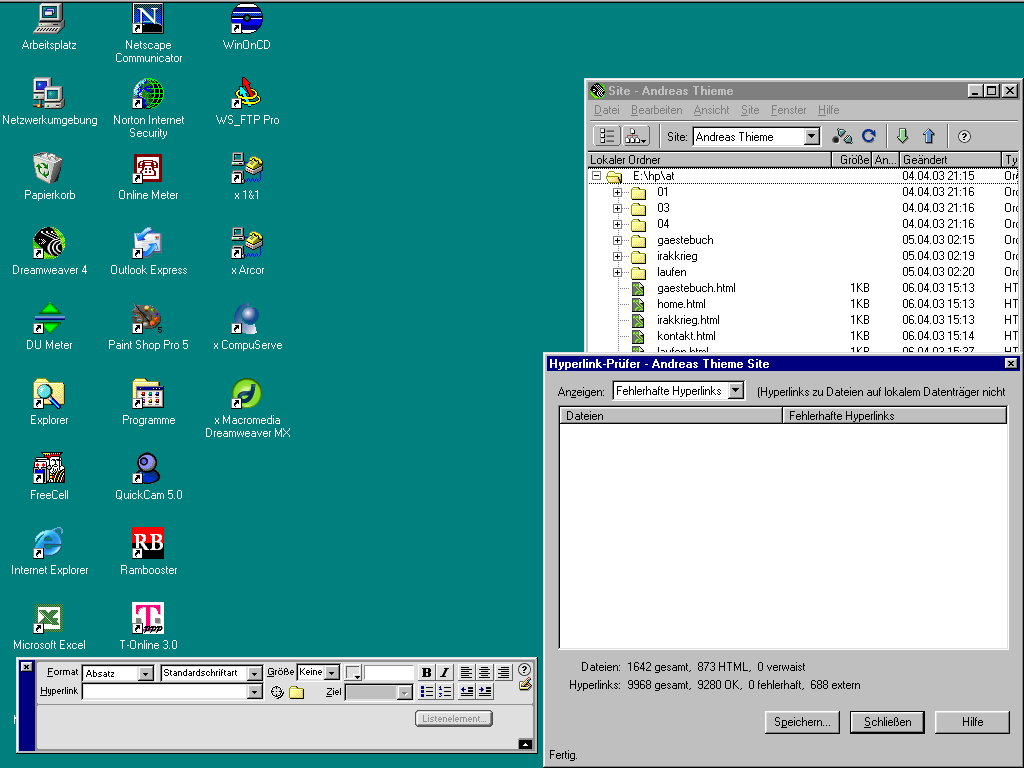Click the Schließen button
This screenshot has width=1024, height=768.
click(x=887, y=722)
